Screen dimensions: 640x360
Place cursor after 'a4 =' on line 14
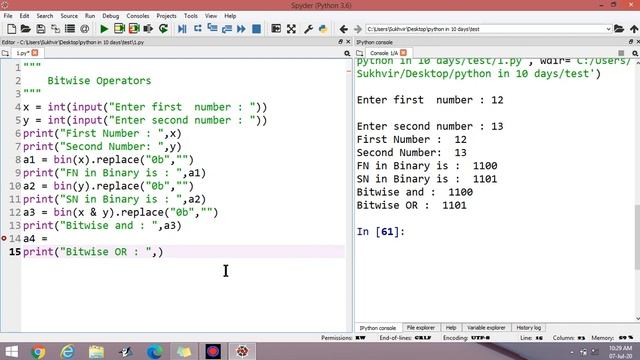tap(49, 238)
